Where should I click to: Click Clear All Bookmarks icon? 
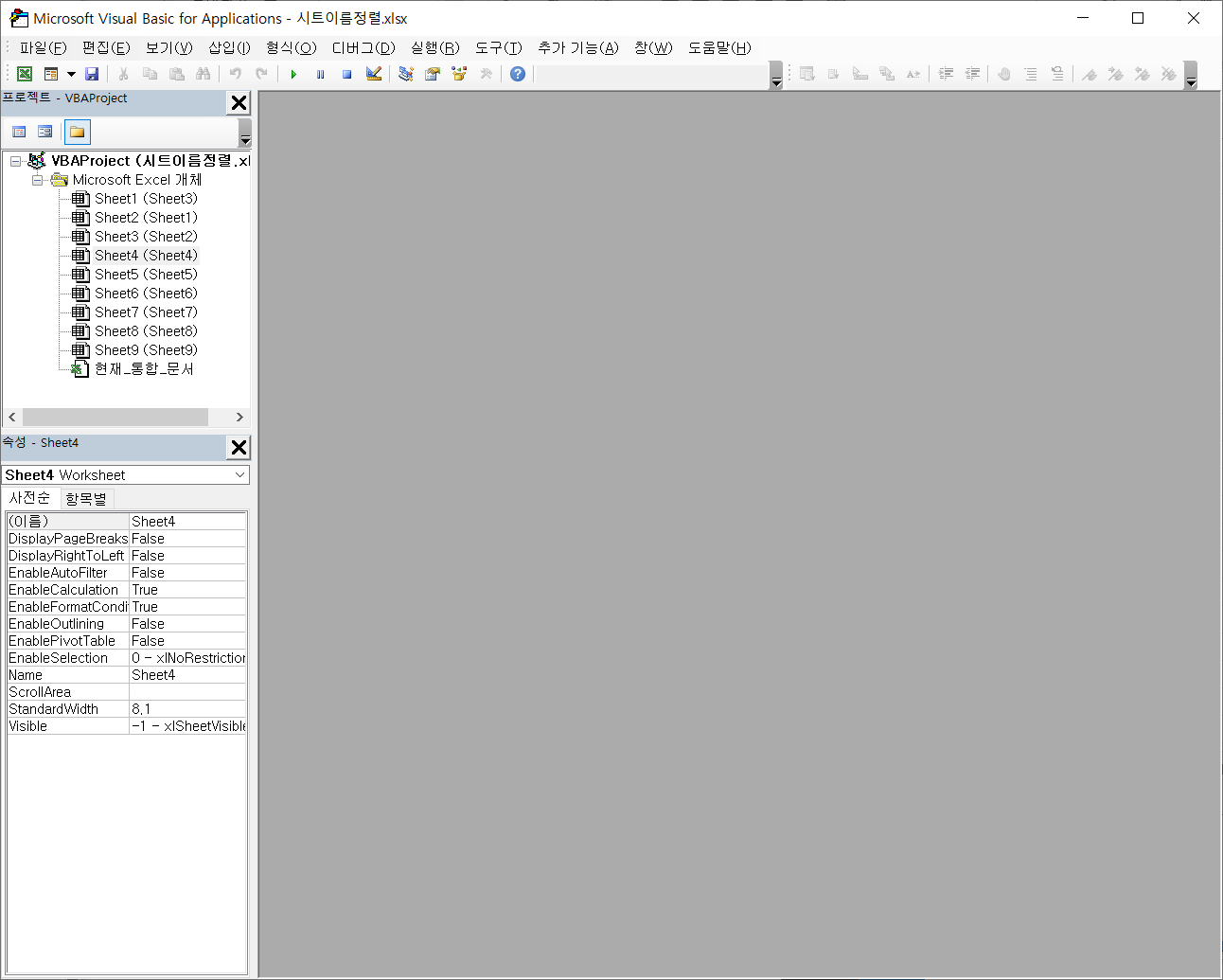(x=1169, y=74)
